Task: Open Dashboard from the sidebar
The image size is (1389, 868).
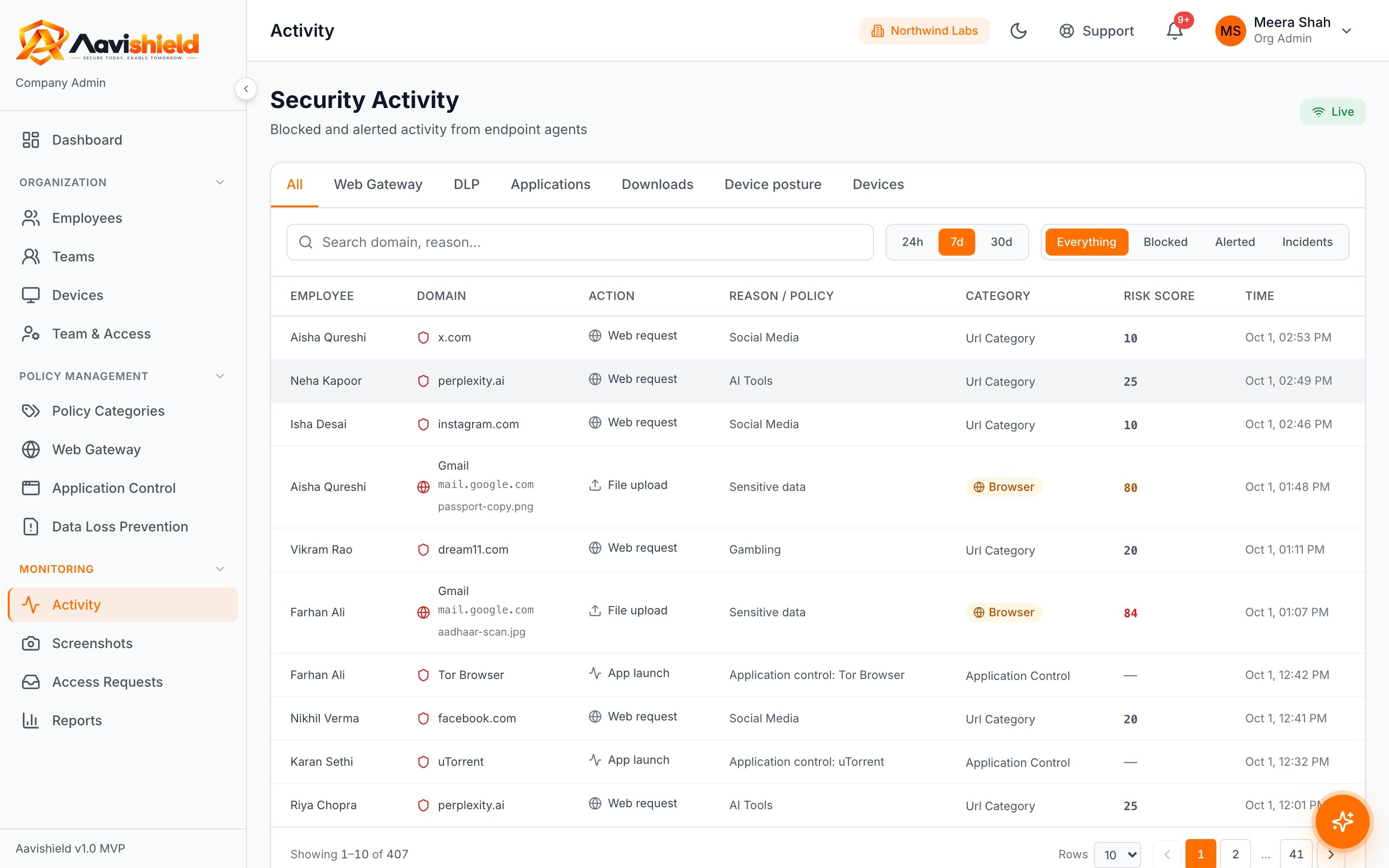Action: 123,140
